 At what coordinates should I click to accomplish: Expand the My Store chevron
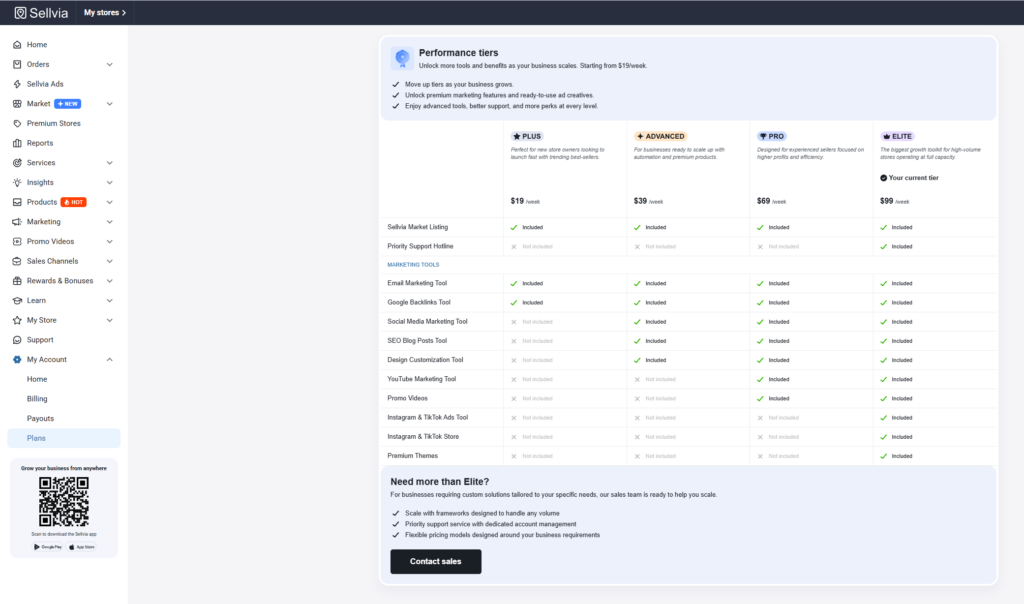(110, 320)
